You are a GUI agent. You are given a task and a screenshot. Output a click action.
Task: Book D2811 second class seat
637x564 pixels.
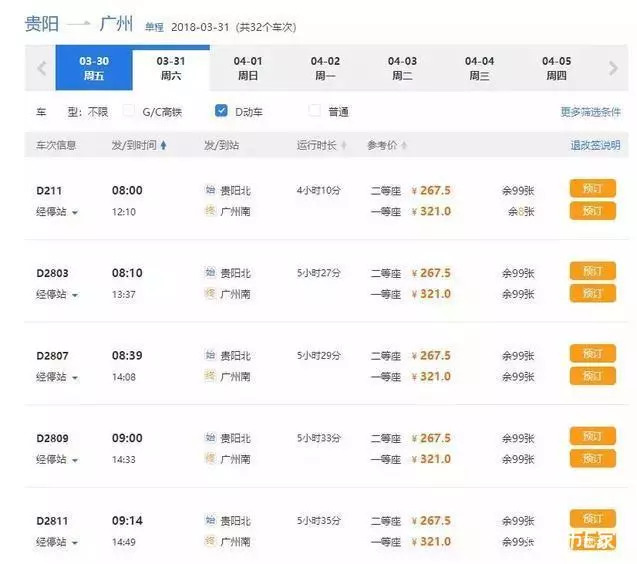(x=593, y=518)
